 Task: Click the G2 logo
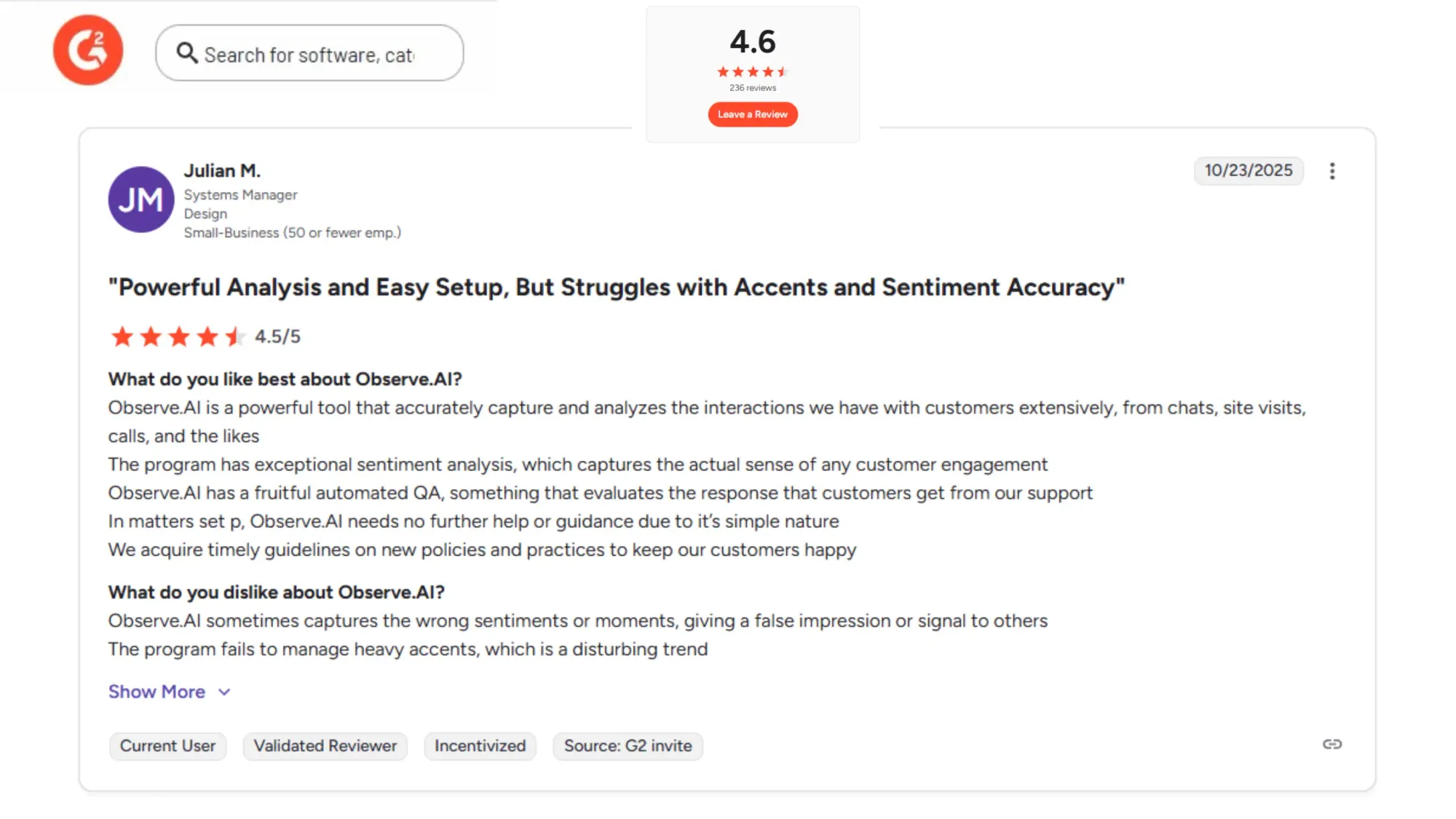[x=87, y=49]
